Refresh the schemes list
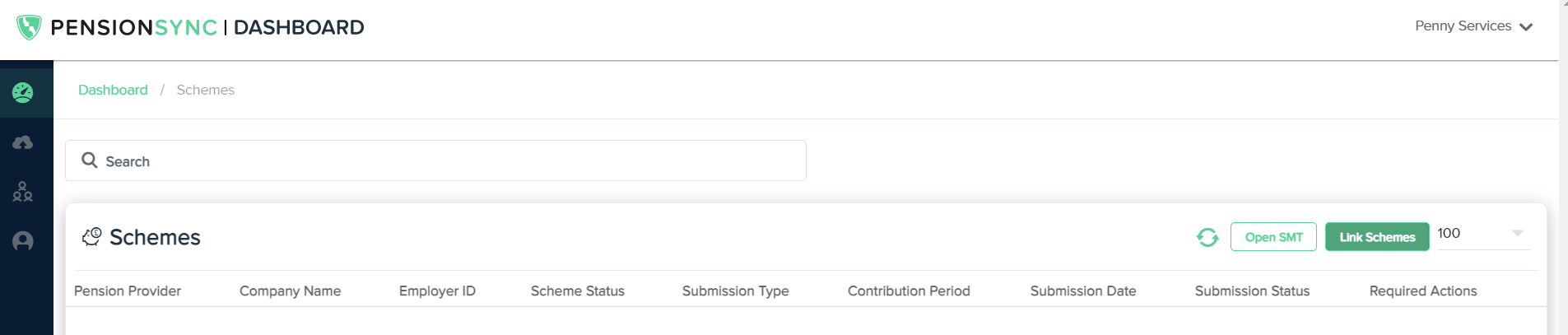1568x335 pixels. [1207, 237]
